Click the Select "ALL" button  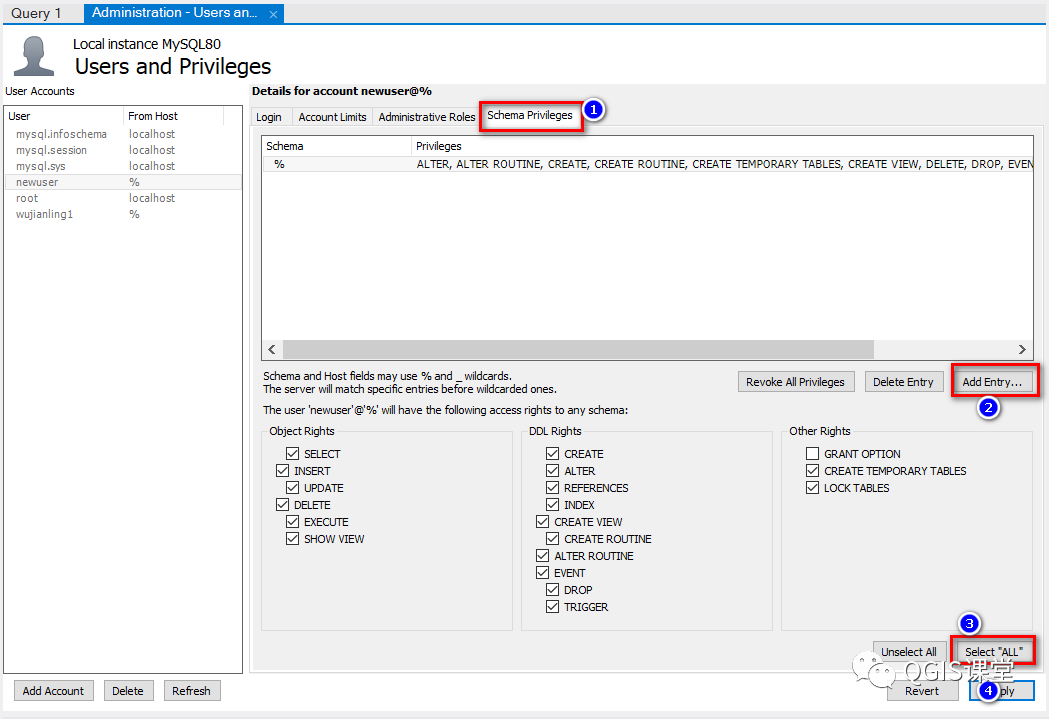pos(993,651)
